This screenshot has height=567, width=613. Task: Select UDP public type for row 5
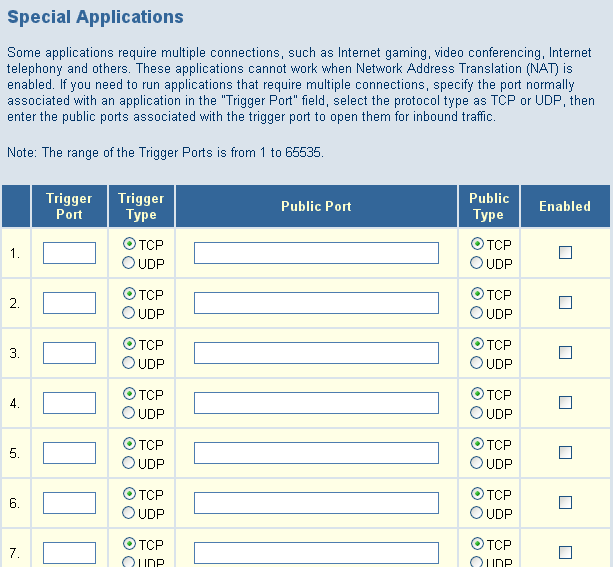(476, 463)
